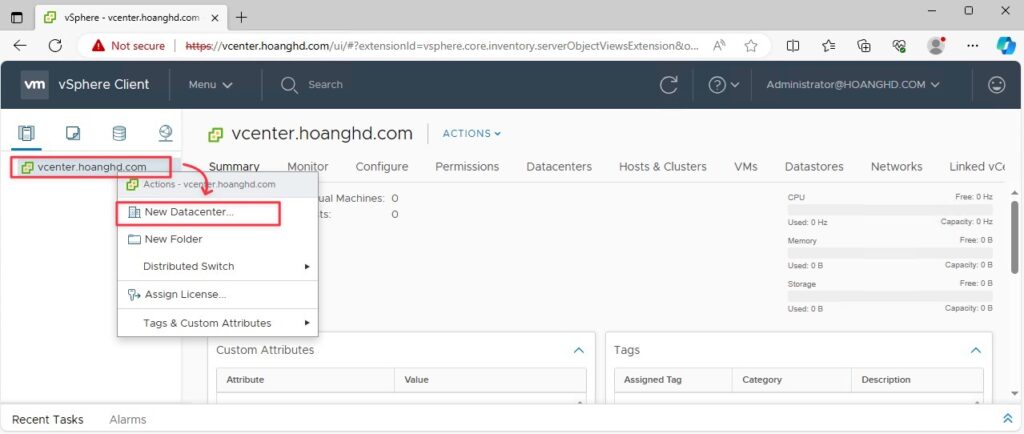Switch to the VMs tab
The image size is (1024, 434).
tap(746, 166)
